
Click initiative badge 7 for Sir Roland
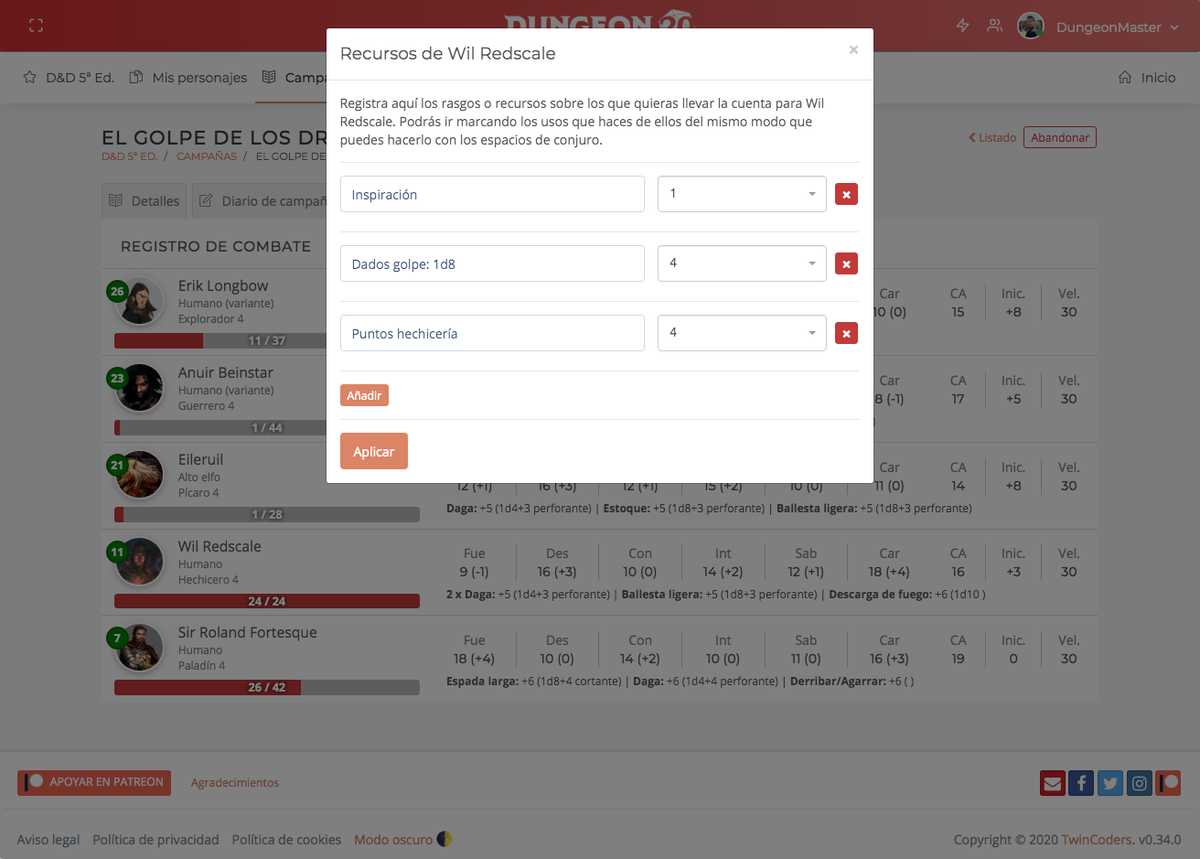click(117, 638)
